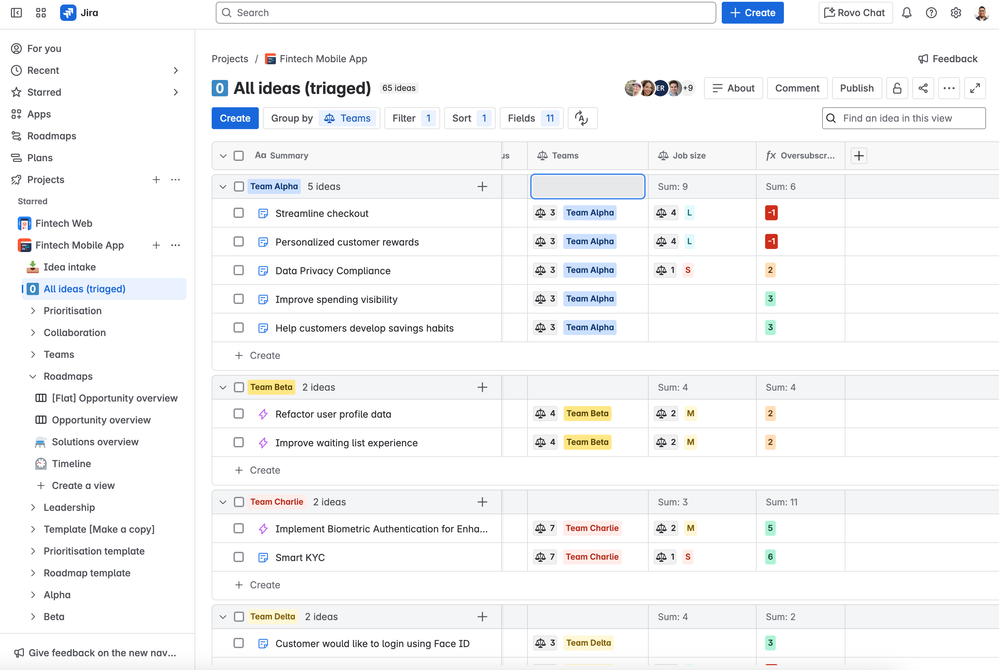
Task: Check the Team Alpha group checkbox
Action: 239,187
